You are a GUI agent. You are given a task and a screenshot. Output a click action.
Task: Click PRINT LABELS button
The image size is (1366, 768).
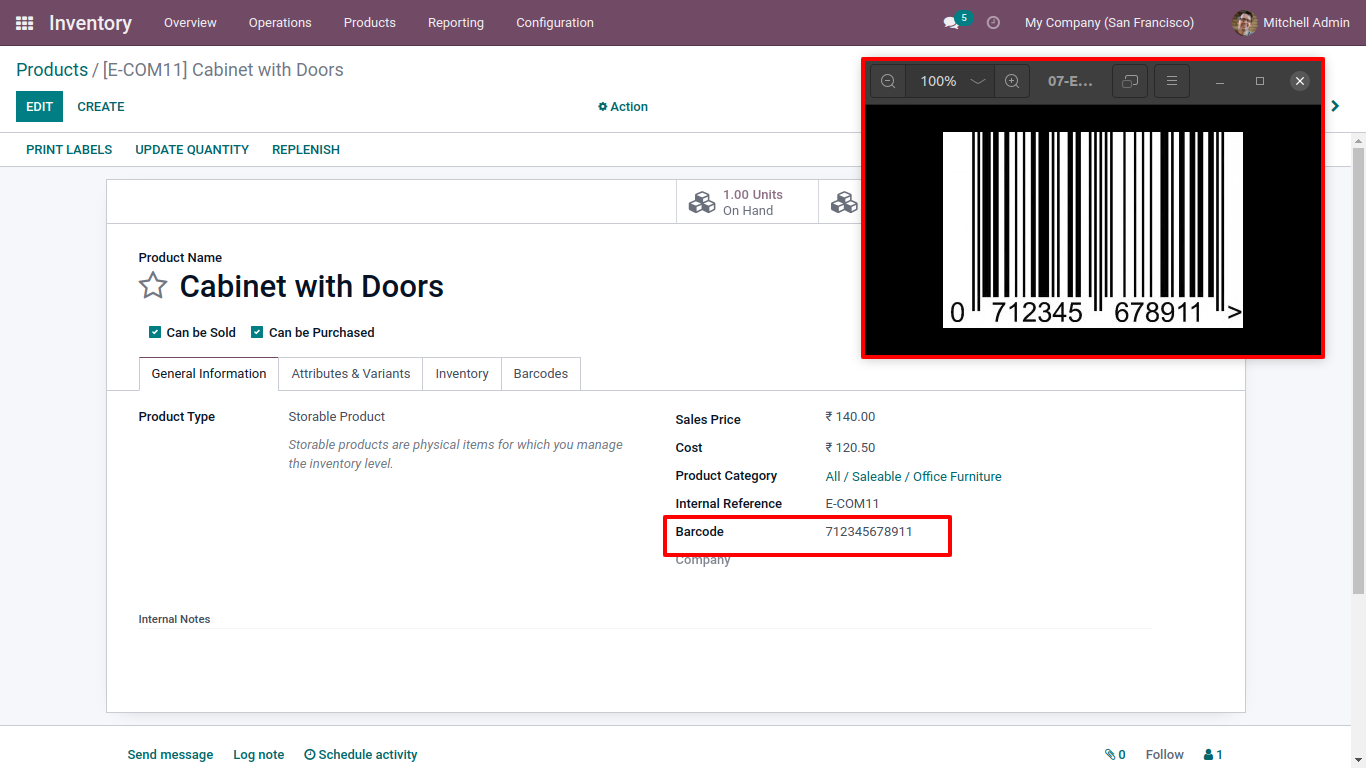[x=69, y=150]
